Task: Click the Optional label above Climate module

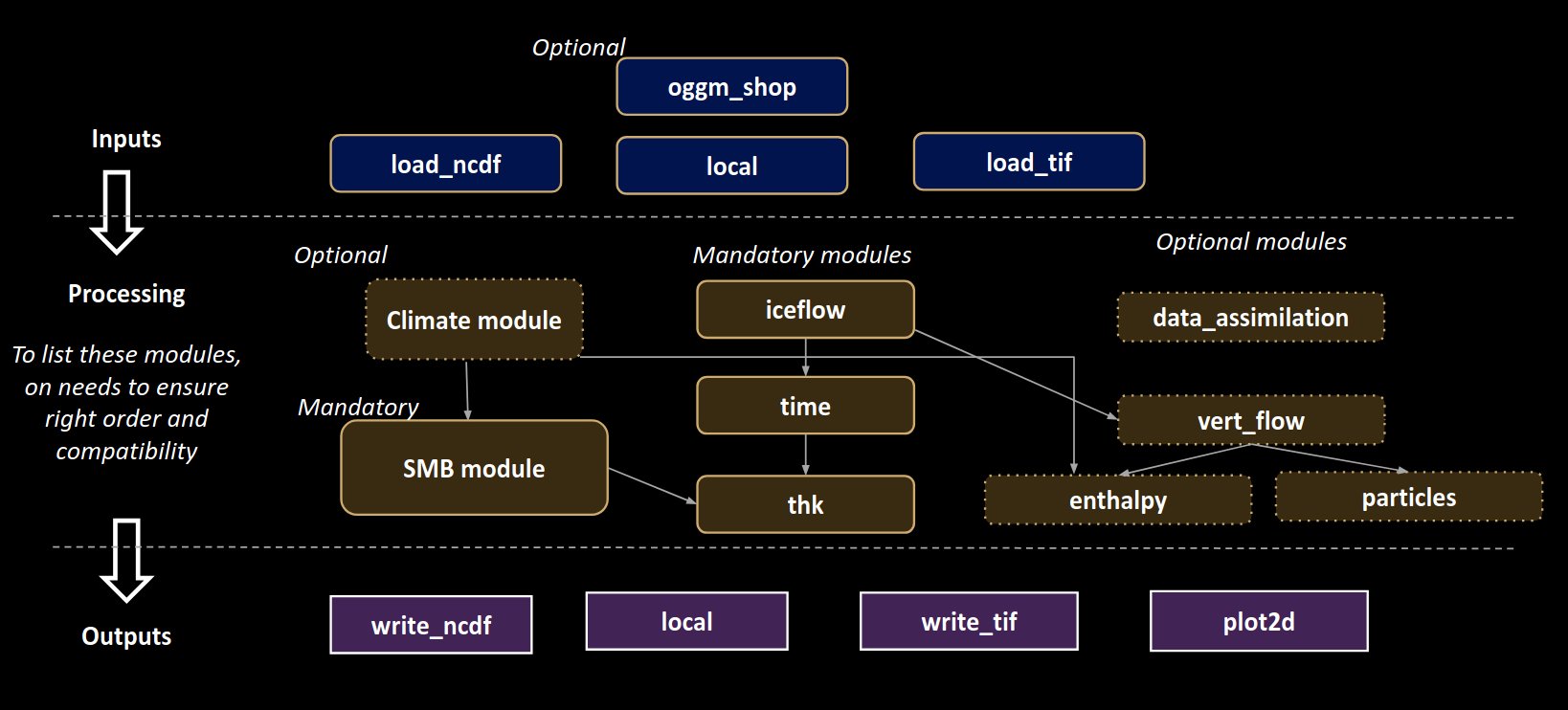Action: coord(341,255)
